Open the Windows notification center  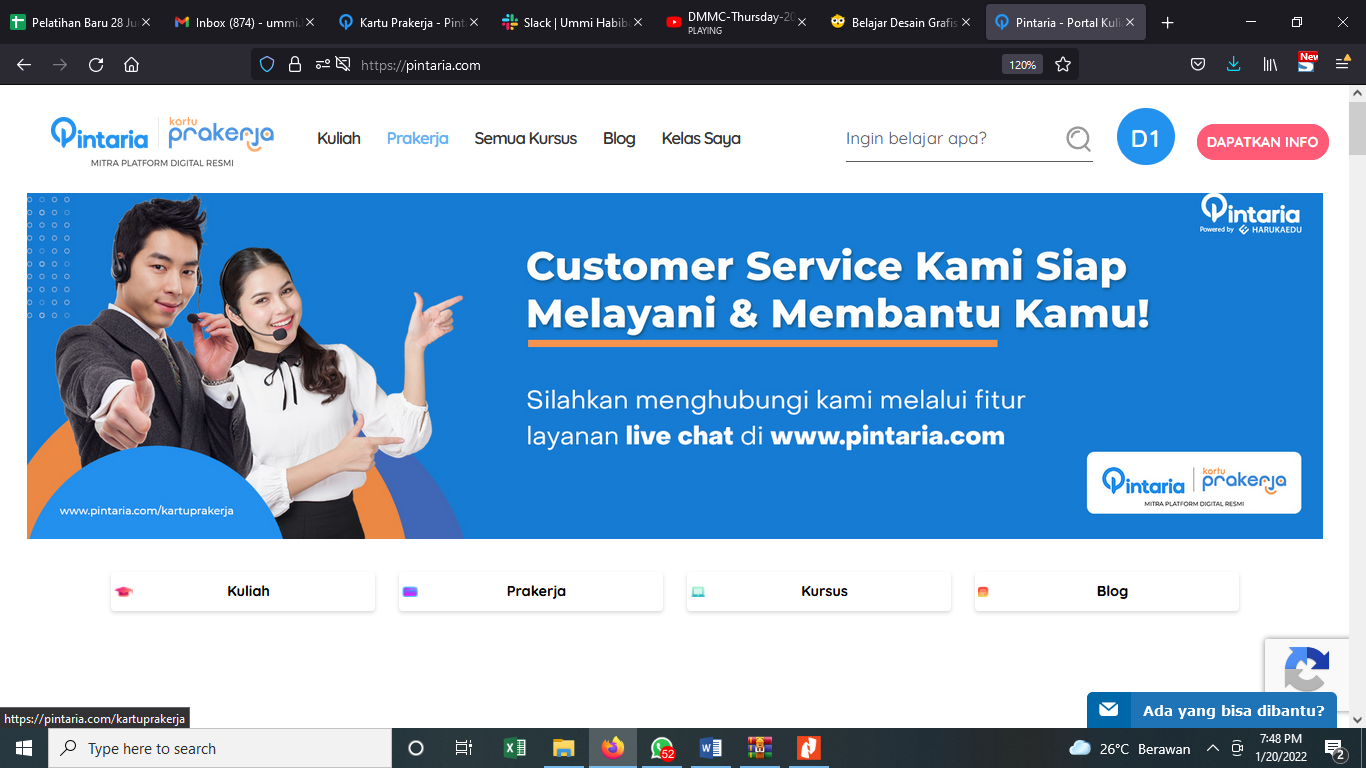pyautogui.click(x=1335, y=748)
